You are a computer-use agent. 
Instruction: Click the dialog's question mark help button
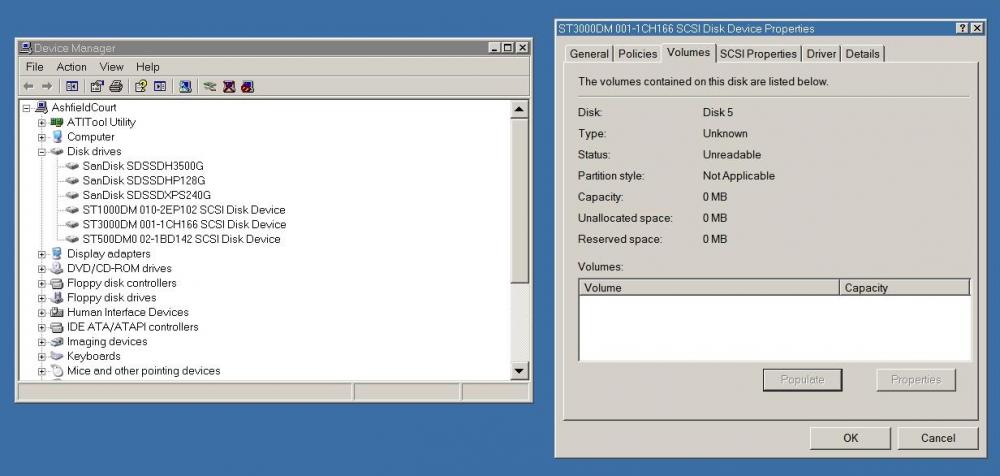pyautogui.click(x=962, y=29)
